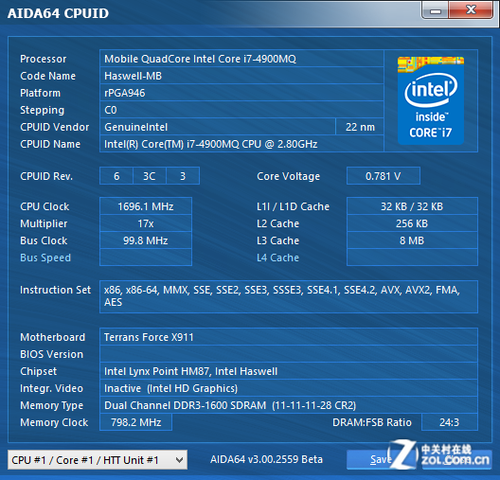Click the L4 Cache label
500x480 pixels.
pyautogui.click(x=278, y=257)
